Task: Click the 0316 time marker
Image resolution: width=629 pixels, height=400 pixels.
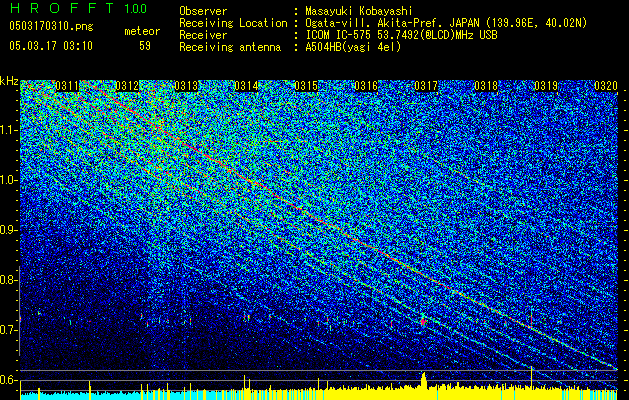Action: [x=366, y=86]
